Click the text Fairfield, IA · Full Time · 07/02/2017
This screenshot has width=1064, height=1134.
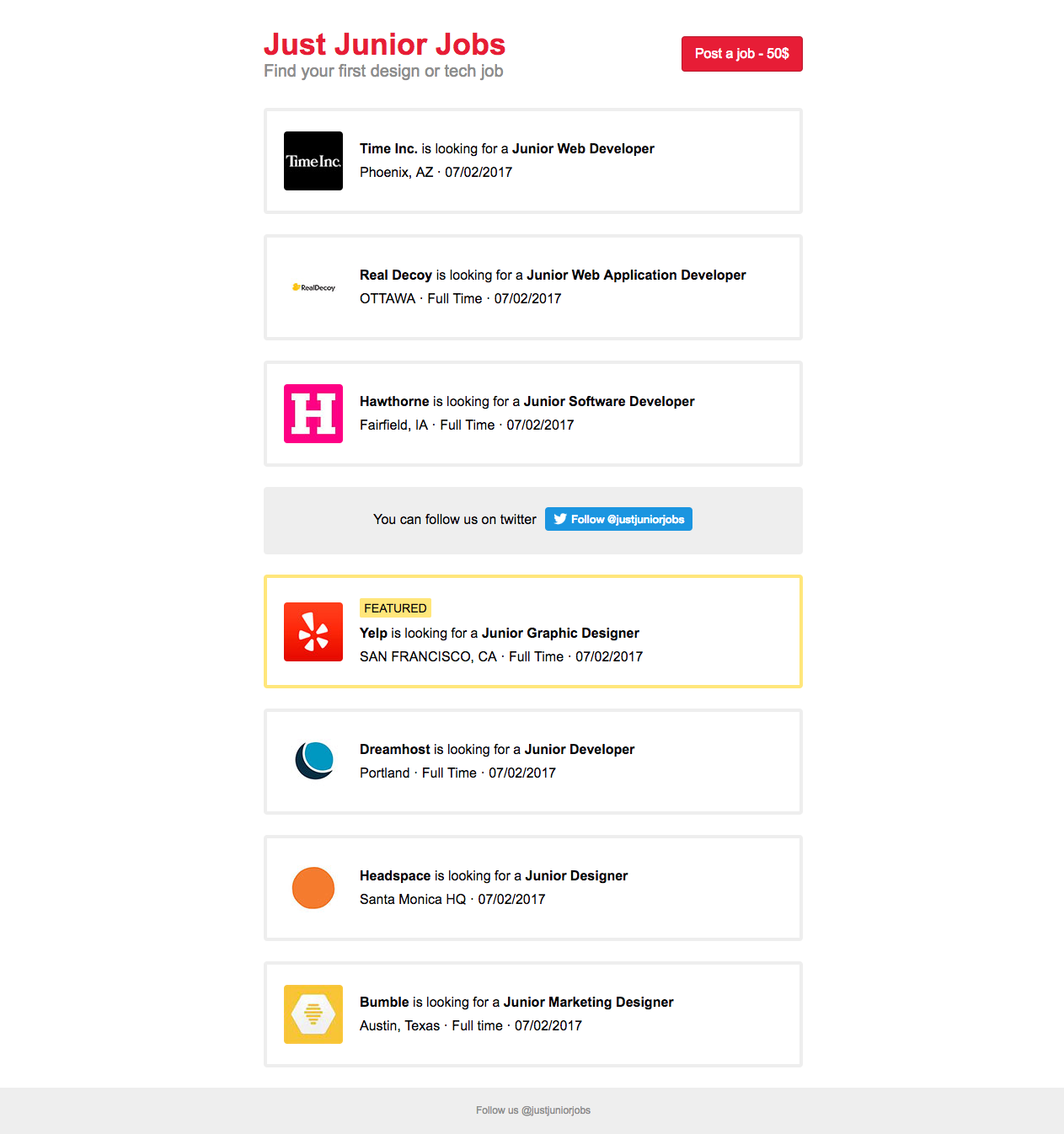pyautogui.click(x=467, y=425)
